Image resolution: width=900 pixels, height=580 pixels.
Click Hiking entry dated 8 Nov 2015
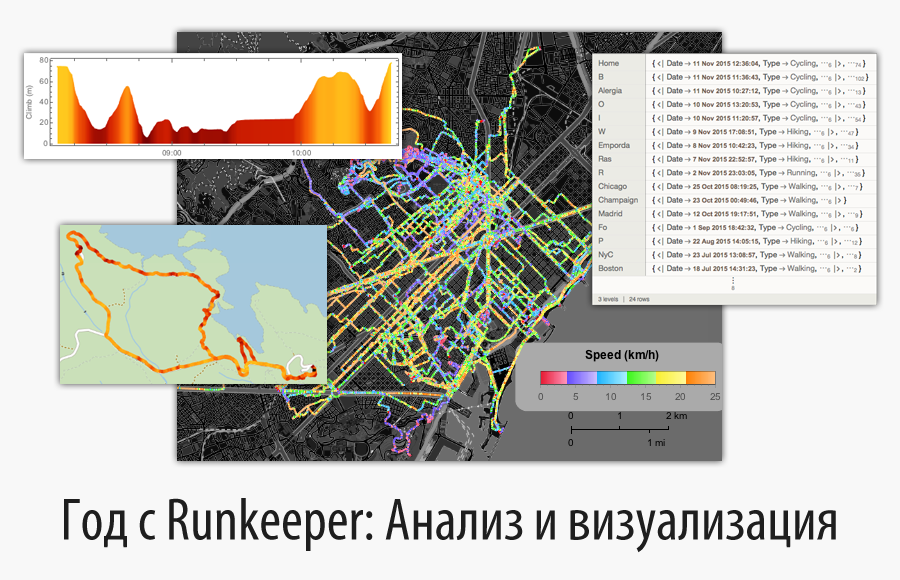(x=755, y=146)
